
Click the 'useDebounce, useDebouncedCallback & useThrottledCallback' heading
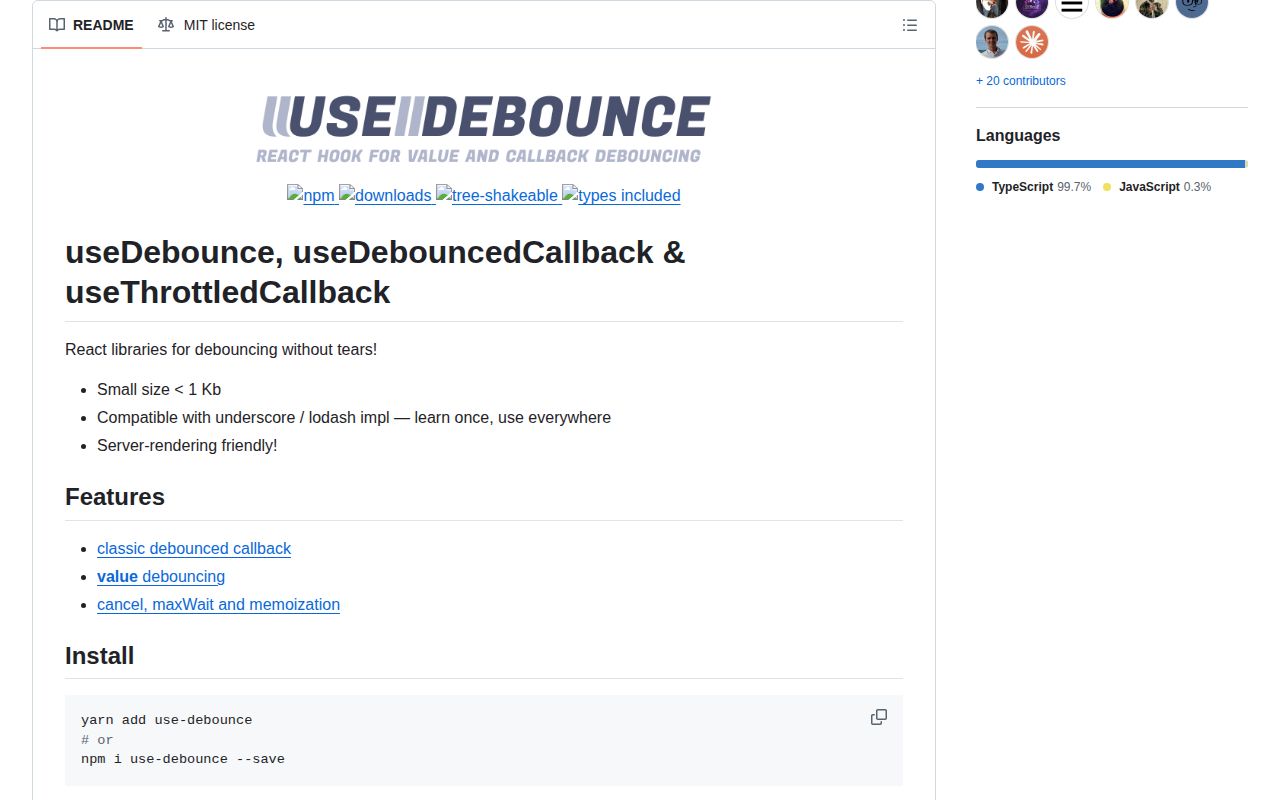(375, 272)
